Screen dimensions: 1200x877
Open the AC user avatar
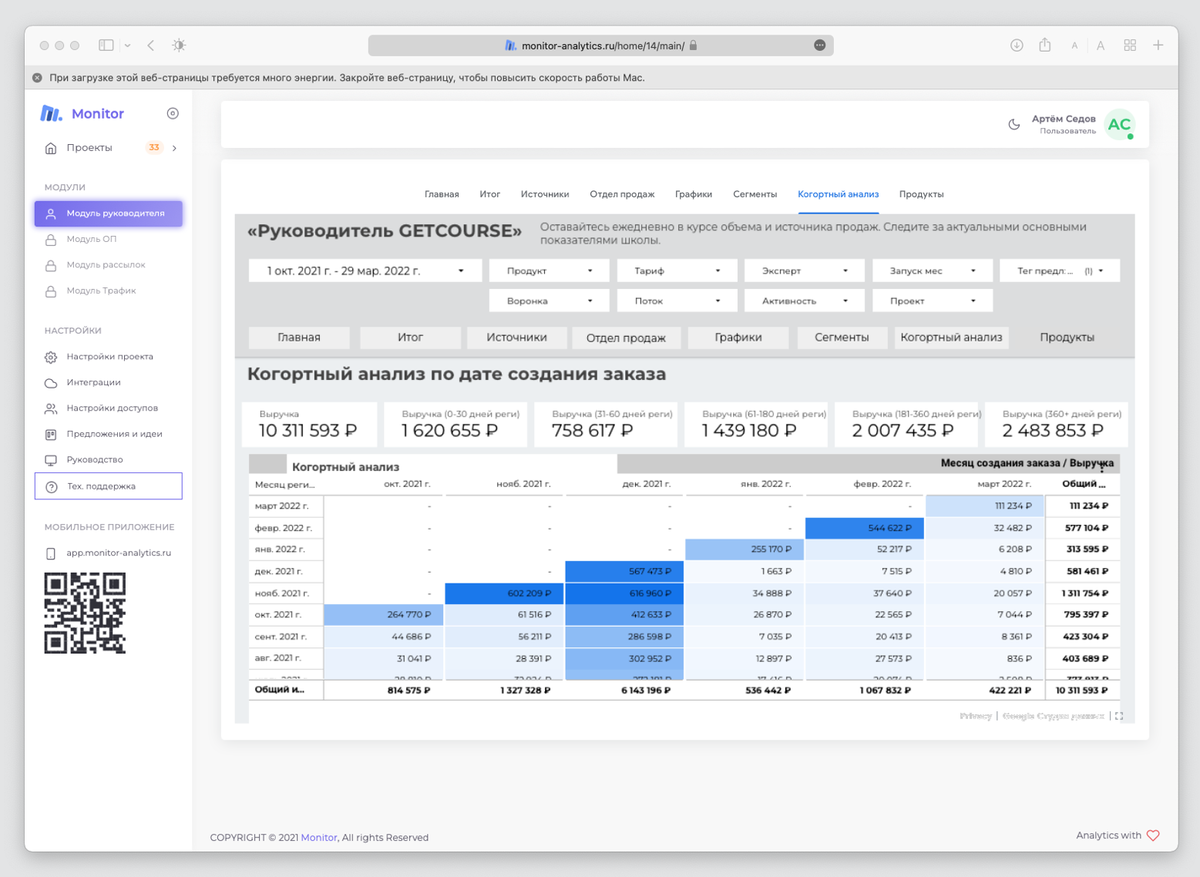click(x=1119, y=125)
